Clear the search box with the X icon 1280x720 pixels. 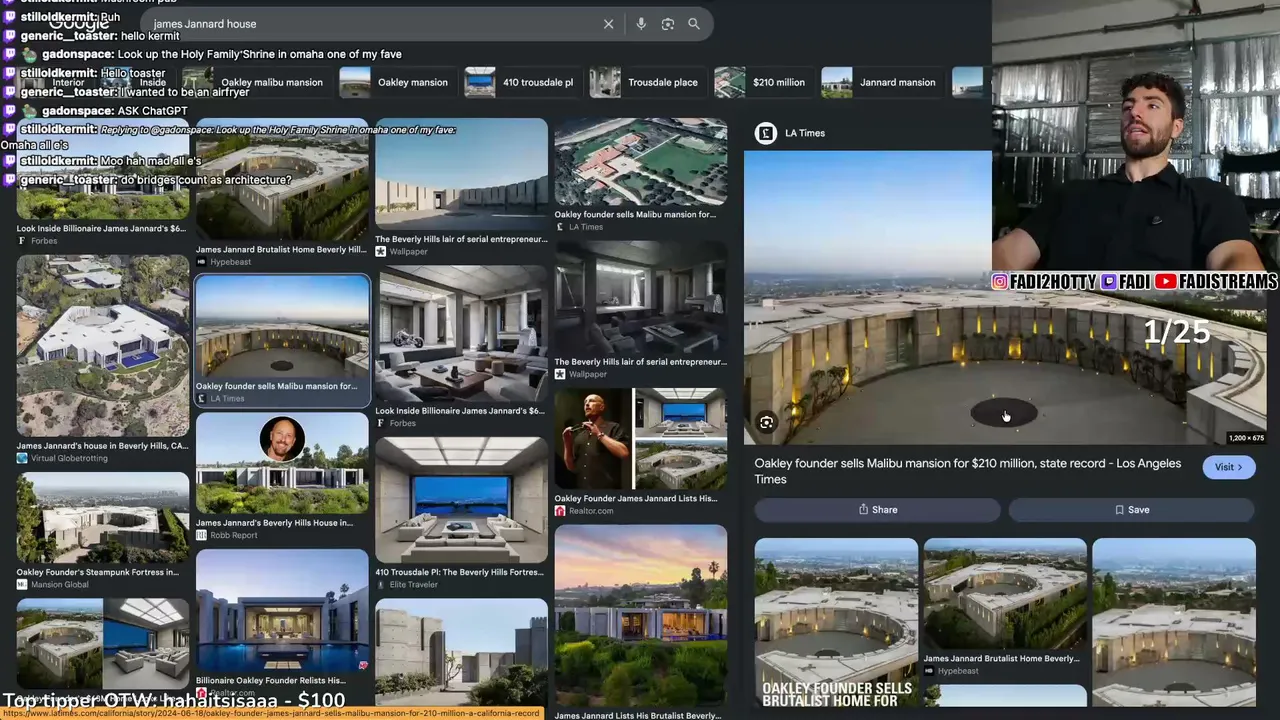(608, 24)
